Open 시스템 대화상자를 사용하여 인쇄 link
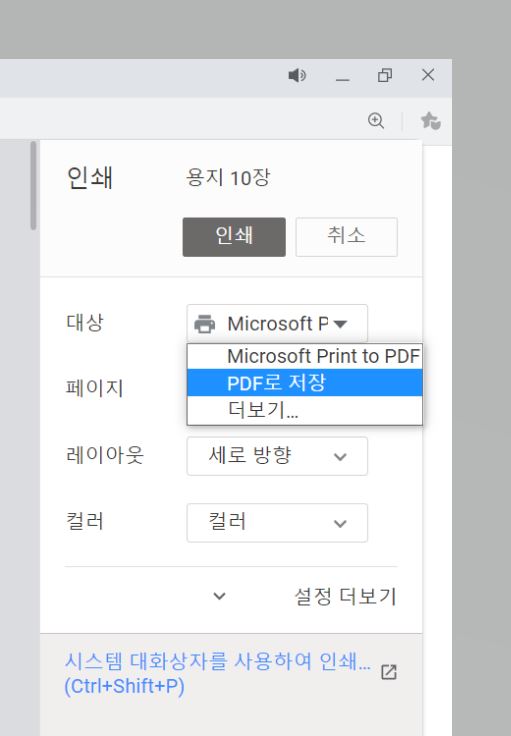Viewport: 511px width, 736px height. click(x=217, y=673)
